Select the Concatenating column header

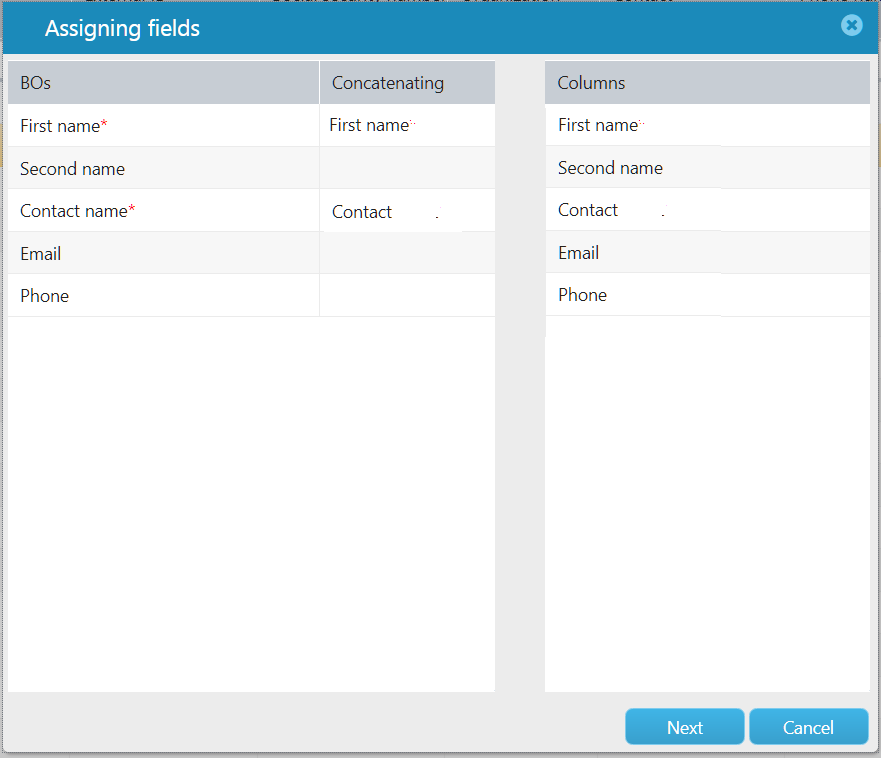coord(407,83)
